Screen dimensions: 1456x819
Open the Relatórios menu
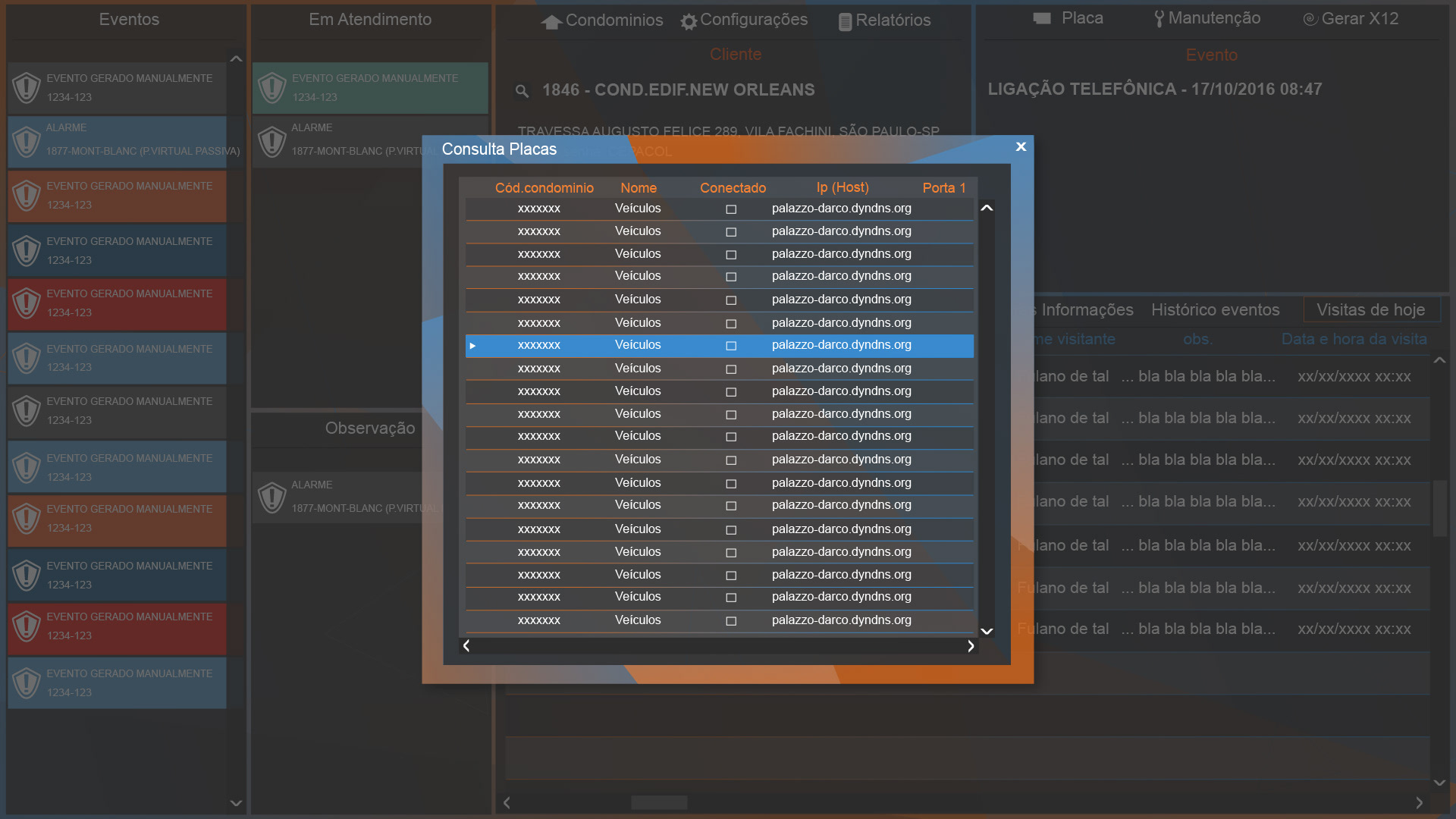[x=884, y=20]
